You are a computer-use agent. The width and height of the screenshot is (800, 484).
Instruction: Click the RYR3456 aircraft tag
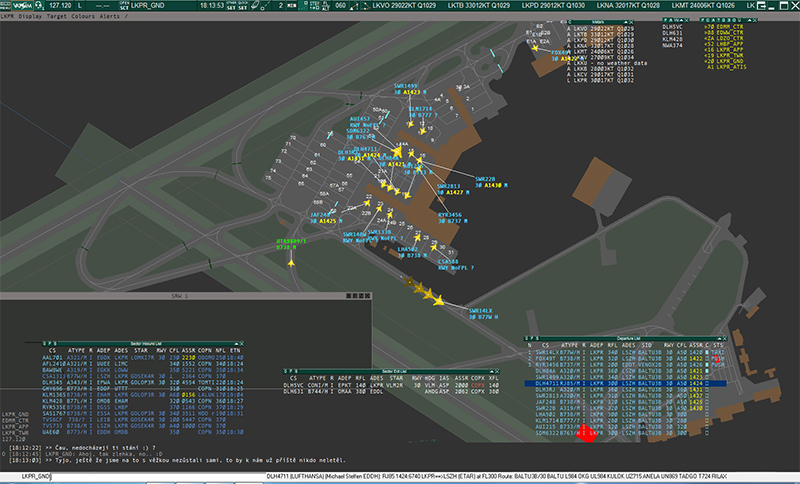point(452,218)
